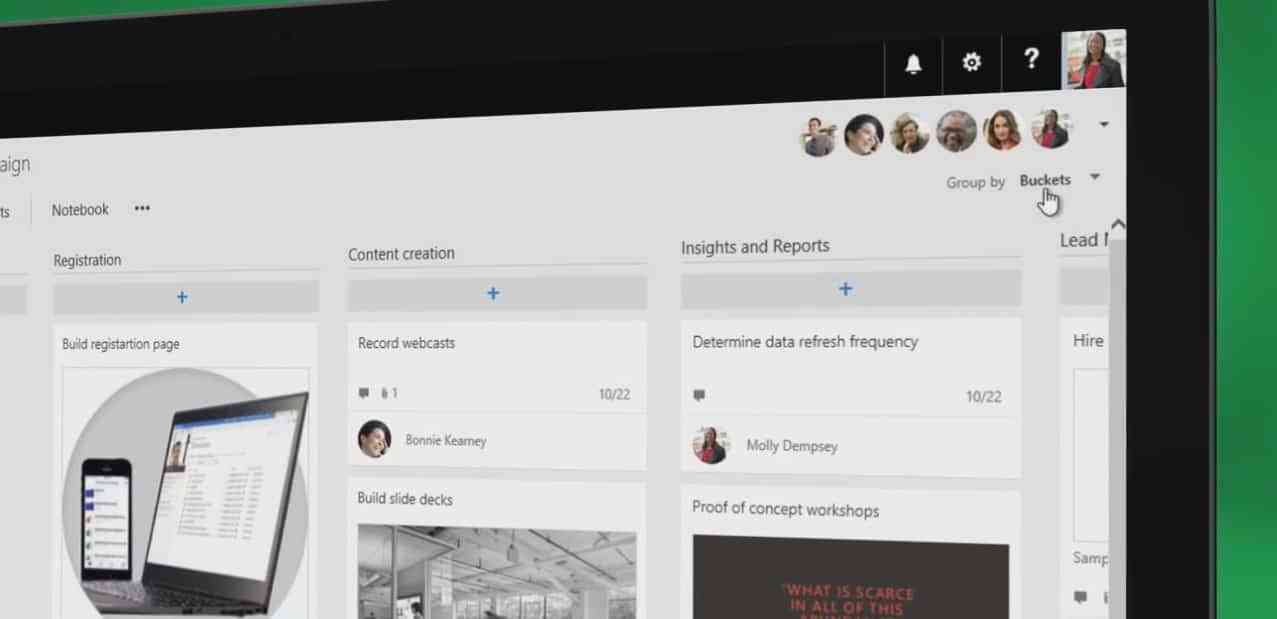
Task: Click the comment icon on Record webcasts card
Action: pos(363,393)
